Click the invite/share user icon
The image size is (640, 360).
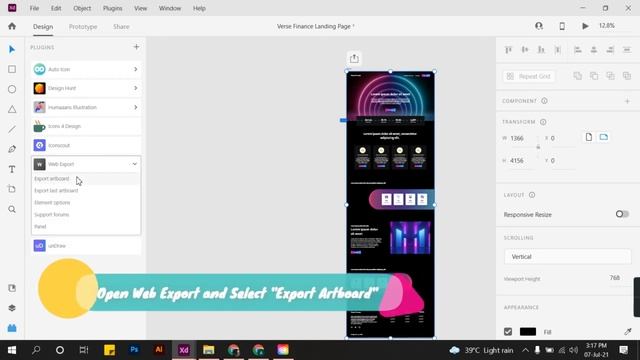(539, 26)
